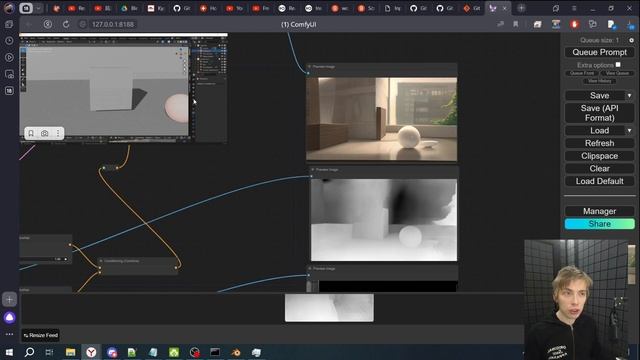640x360 pixels.
Task: Open the terminal window taskbar icon
Action: pos(215,352)
